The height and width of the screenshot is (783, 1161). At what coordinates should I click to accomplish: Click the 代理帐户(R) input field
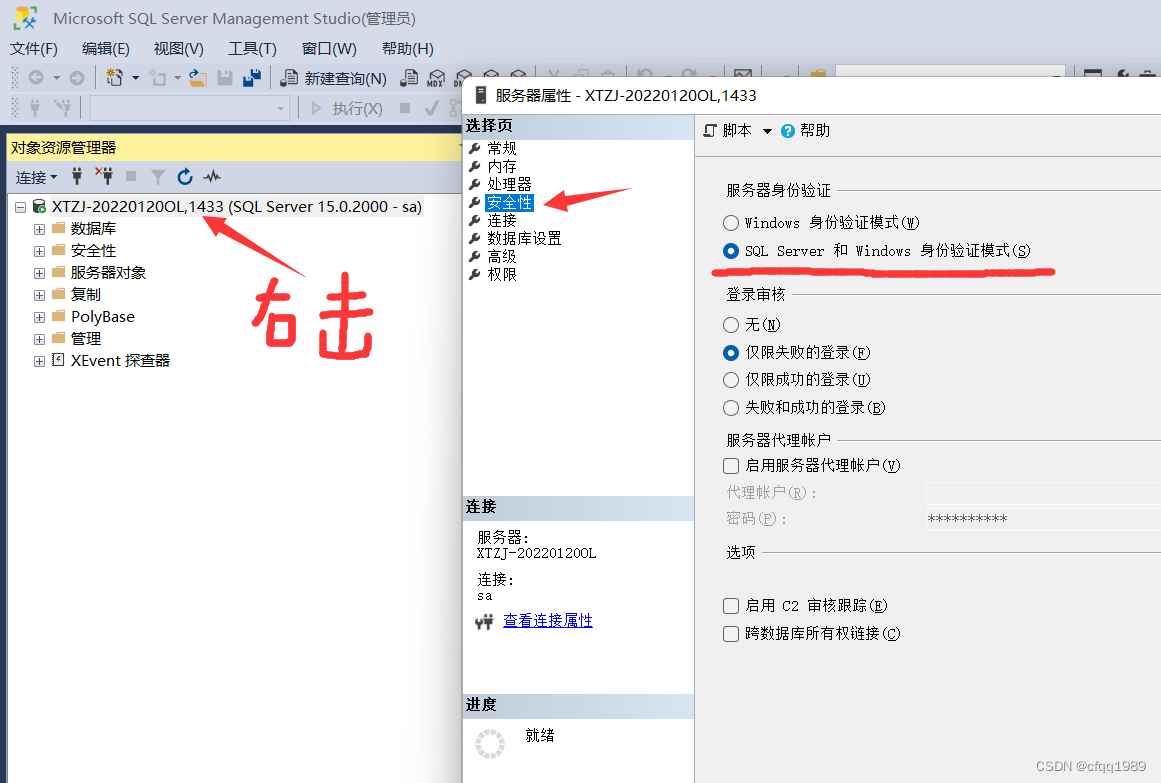tap(1043, 493)
